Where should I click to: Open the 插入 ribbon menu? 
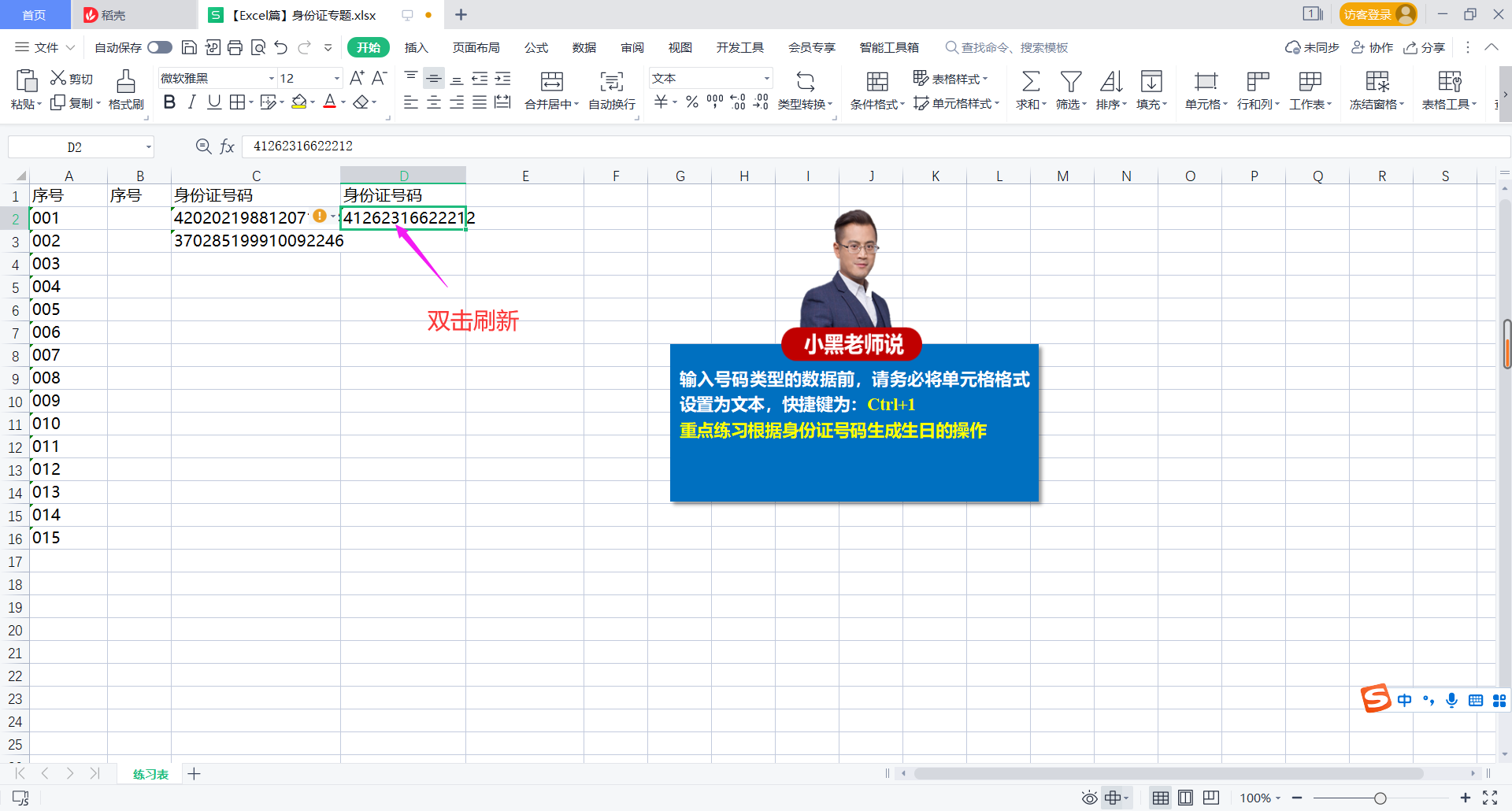[x=416, y=47]
